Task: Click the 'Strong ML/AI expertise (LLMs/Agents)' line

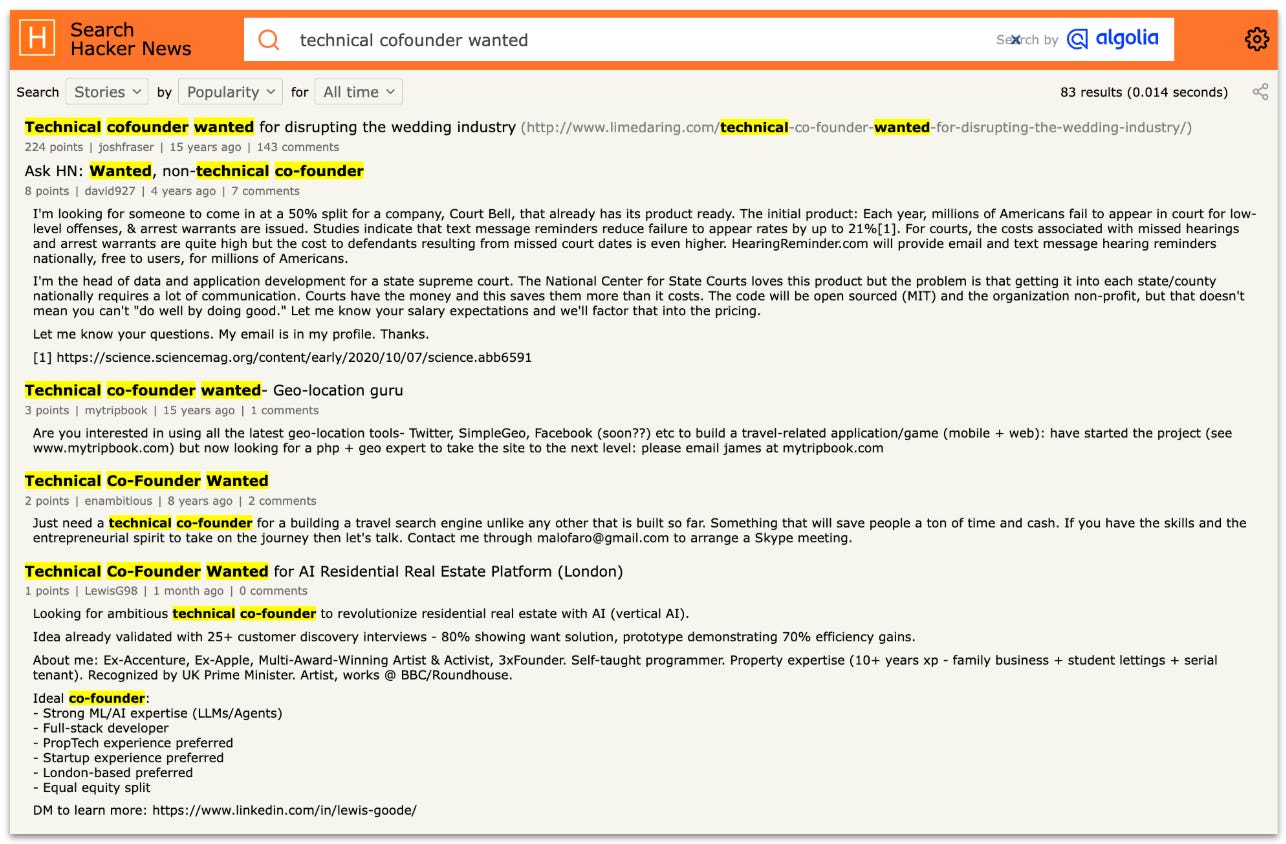Action: click(158, 713)
